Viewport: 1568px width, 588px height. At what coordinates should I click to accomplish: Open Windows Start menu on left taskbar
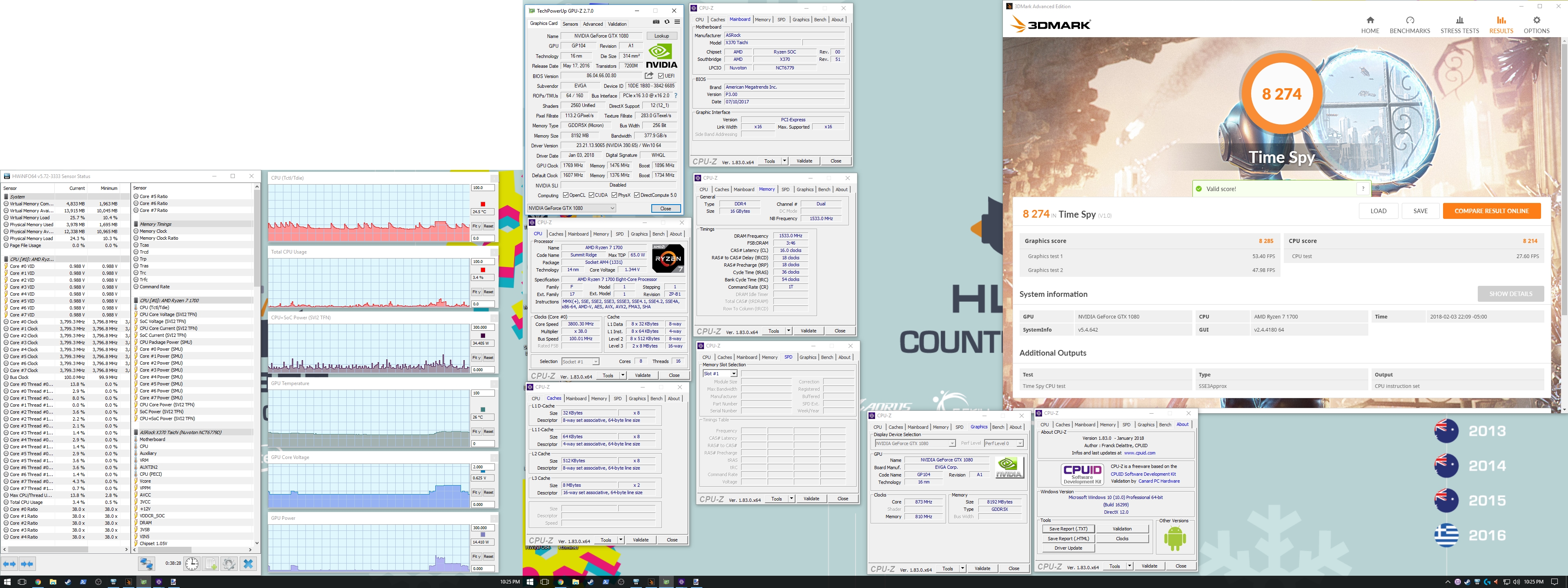click(7, 582)
